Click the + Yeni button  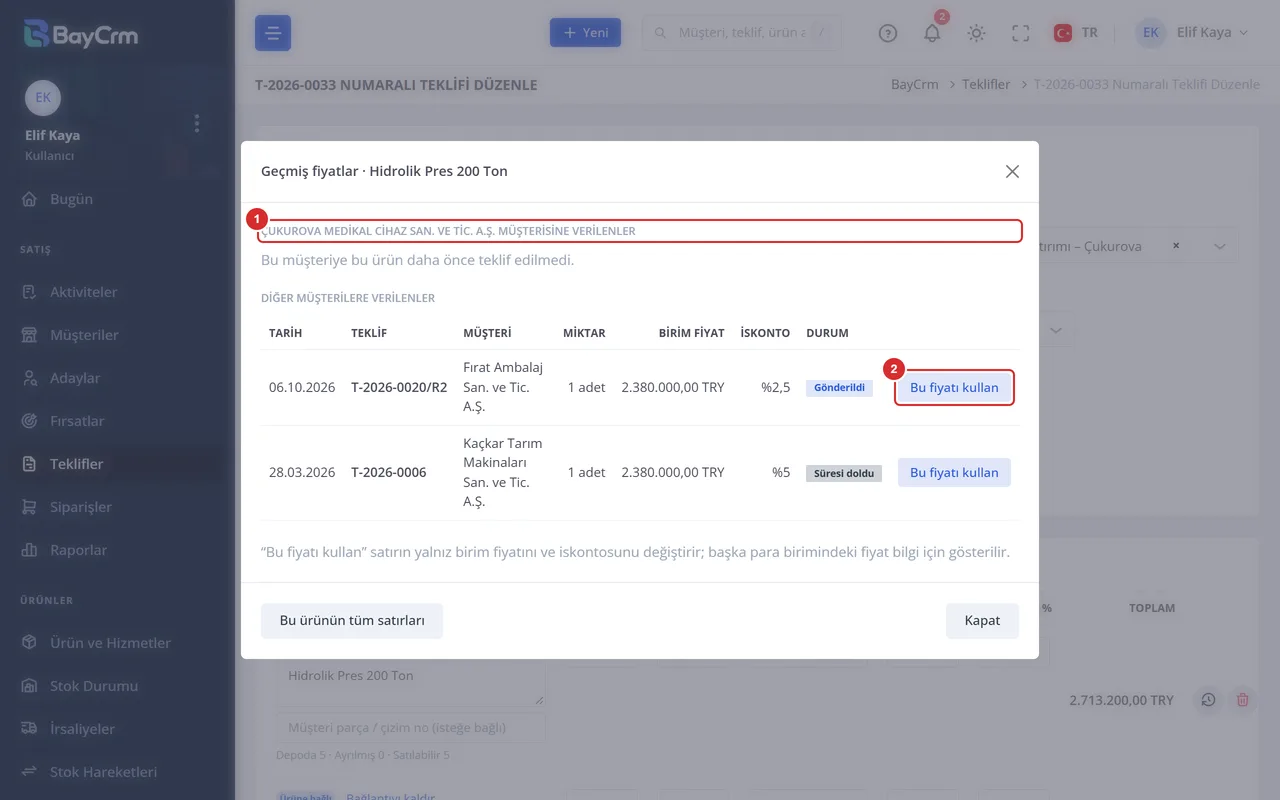click(585, 33)
